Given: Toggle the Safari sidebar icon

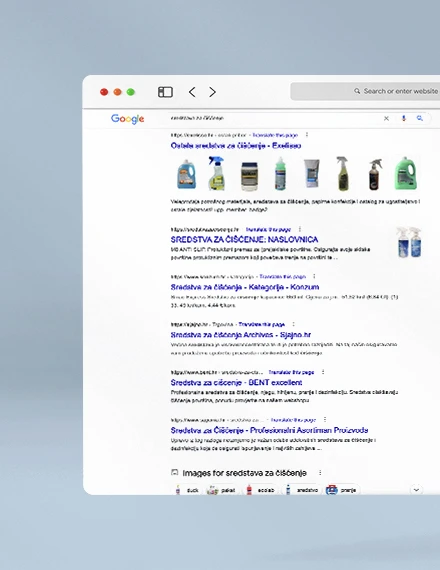Looking at the screenshot, I should point(165,92).
